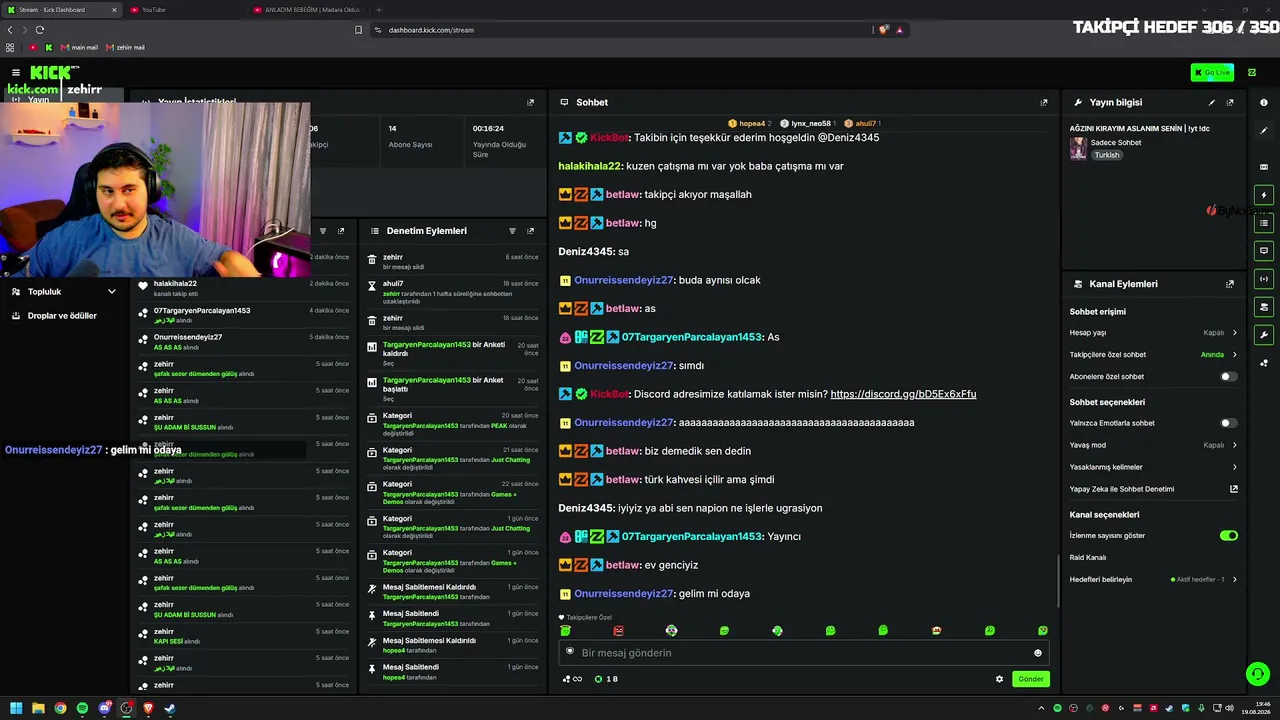Image resolution: width=1280 pixels, height=720 pixels.
Task: Click Deniz4345 username on 'sa' message
Action: pos(586,252)
